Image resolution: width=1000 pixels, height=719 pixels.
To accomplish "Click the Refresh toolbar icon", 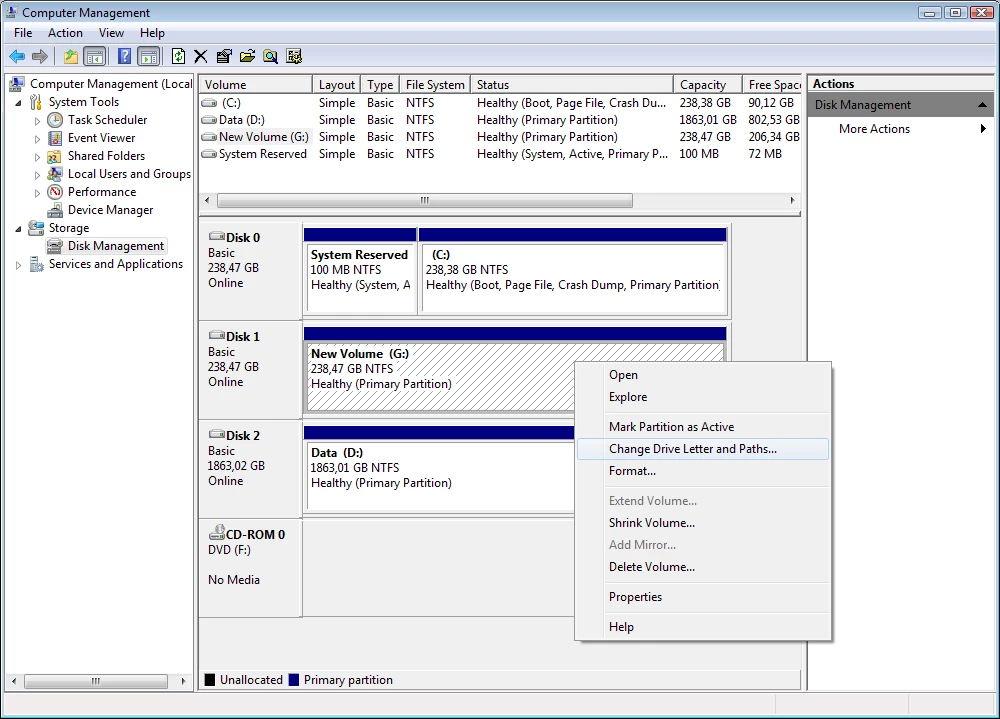I will pos(179,57).
